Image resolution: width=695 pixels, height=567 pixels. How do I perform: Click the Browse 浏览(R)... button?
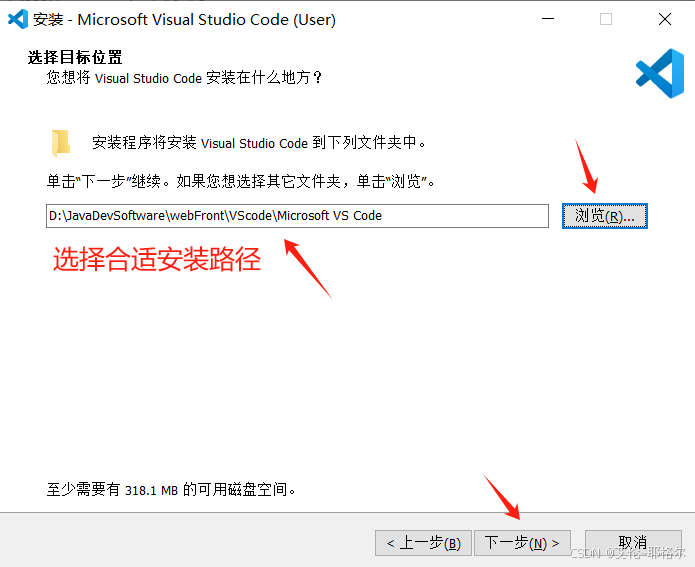pyautogui.click(x=605, y=216)
